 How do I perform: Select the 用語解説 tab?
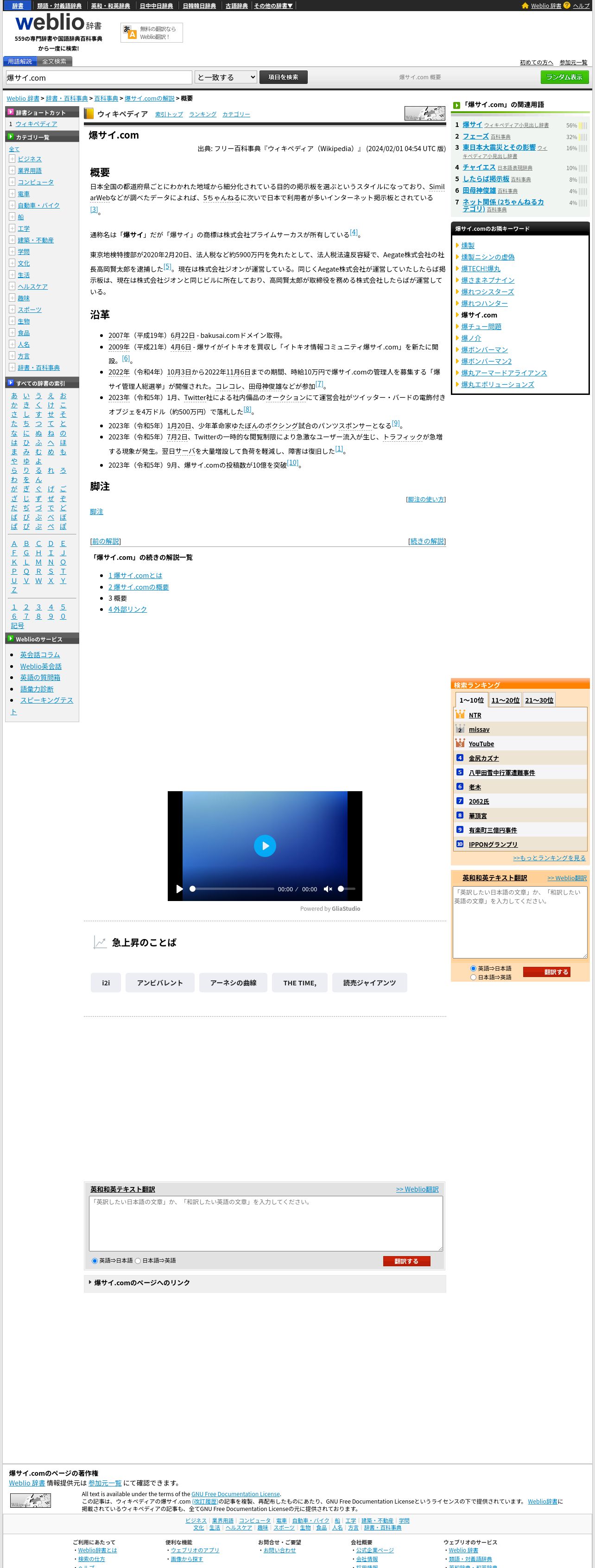(20, 62)
